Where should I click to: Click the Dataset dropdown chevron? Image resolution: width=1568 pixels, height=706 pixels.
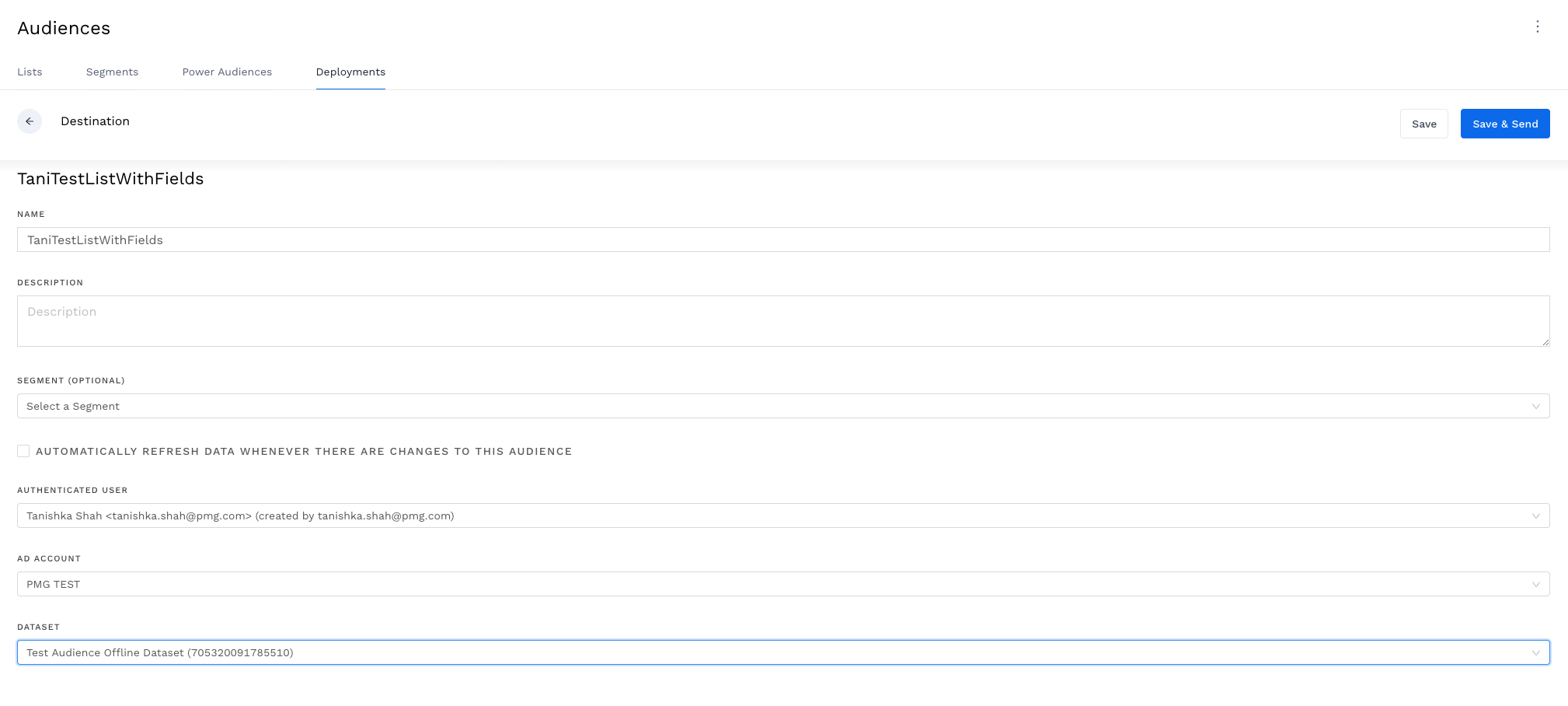tap(1536, 652)
